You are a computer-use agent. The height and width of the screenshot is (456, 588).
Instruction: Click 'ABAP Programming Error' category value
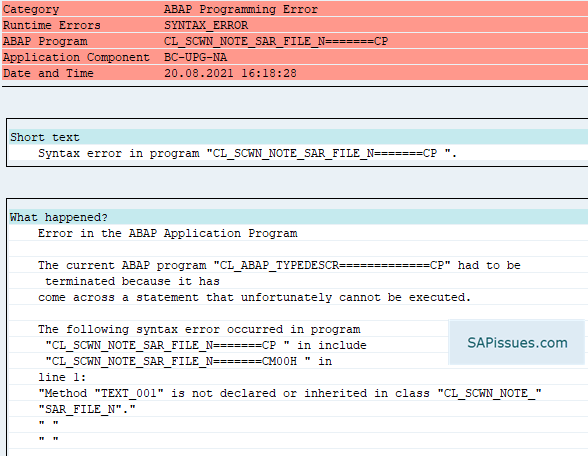tap(241, 9)
